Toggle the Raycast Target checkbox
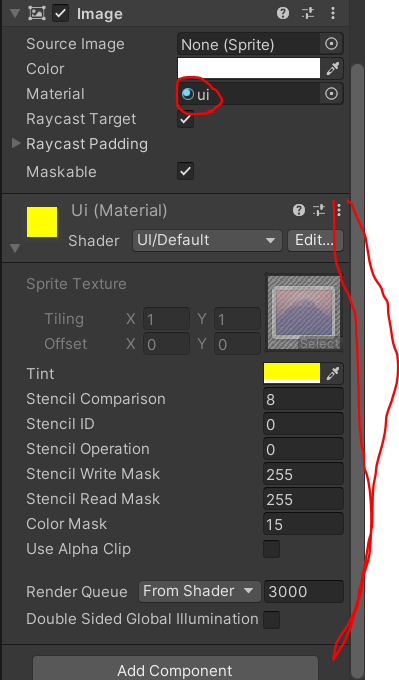This screenshot has width=399, height=680. pos(185,119)
